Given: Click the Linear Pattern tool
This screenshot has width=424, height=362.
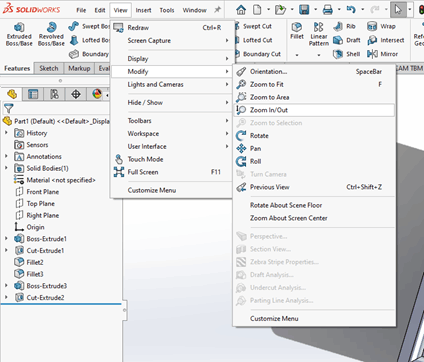Looking at the screenshot, I should pos(319,34).
